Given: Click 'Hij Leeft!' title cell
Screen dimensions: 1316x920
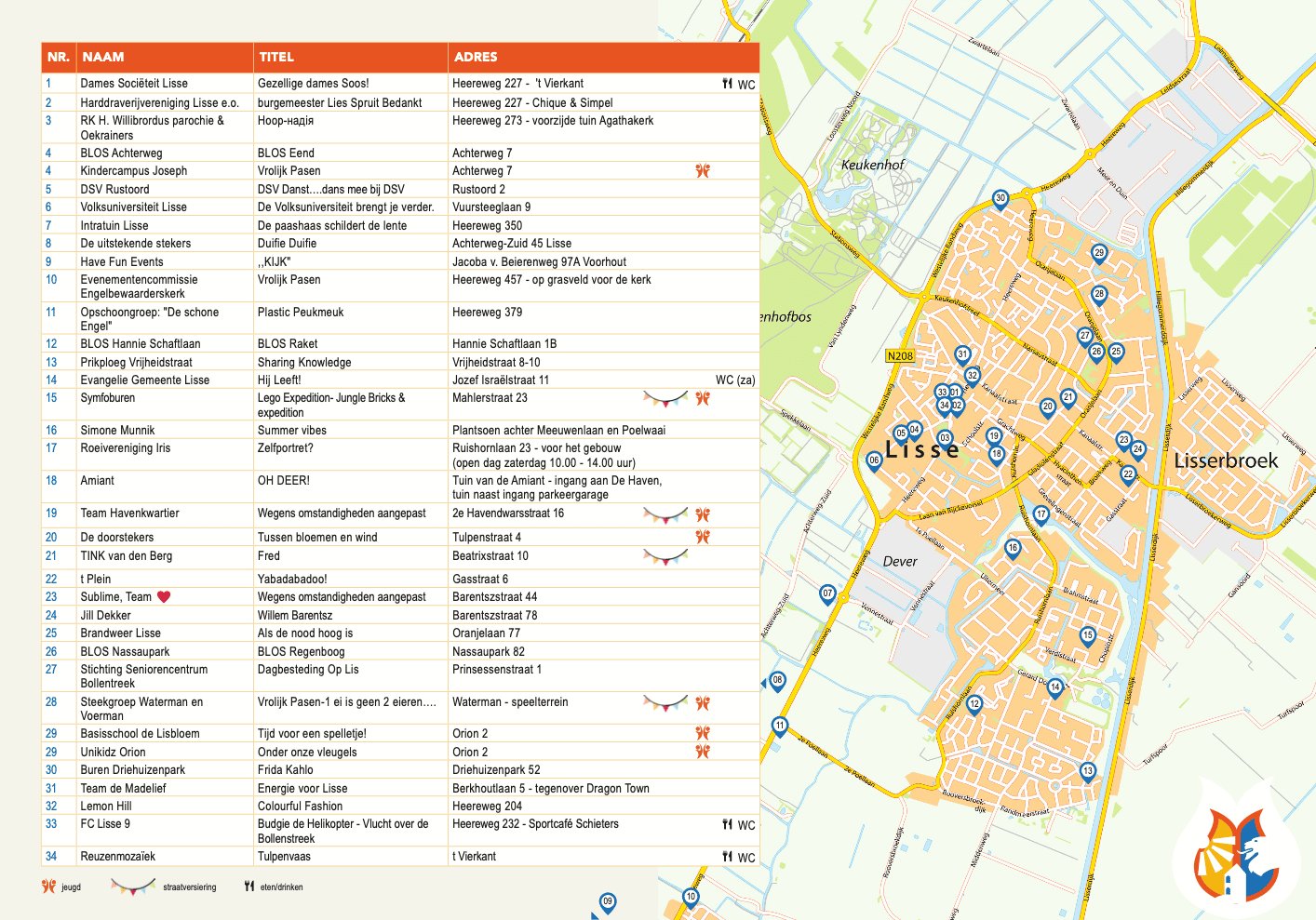Looking at the screenshot, I should [x=280, y=380].
